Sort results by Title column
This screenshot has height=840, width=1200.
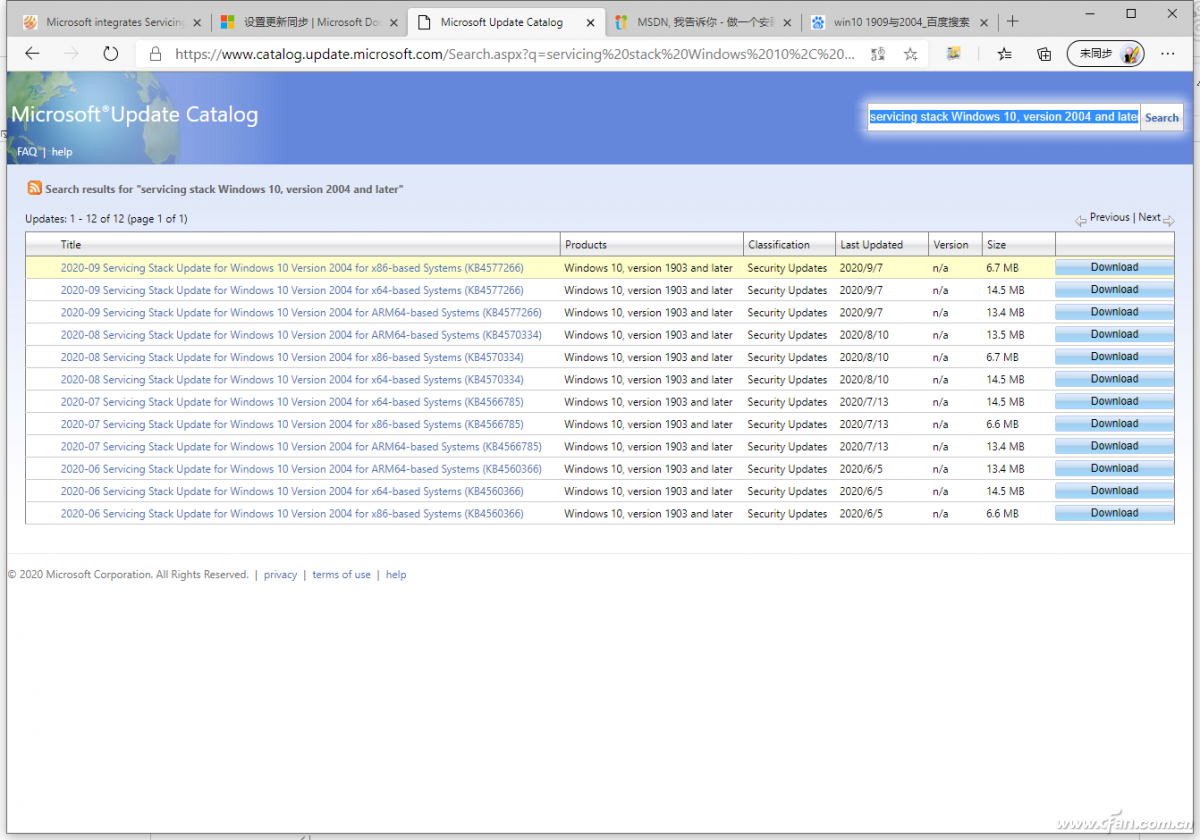coord(71,245)
